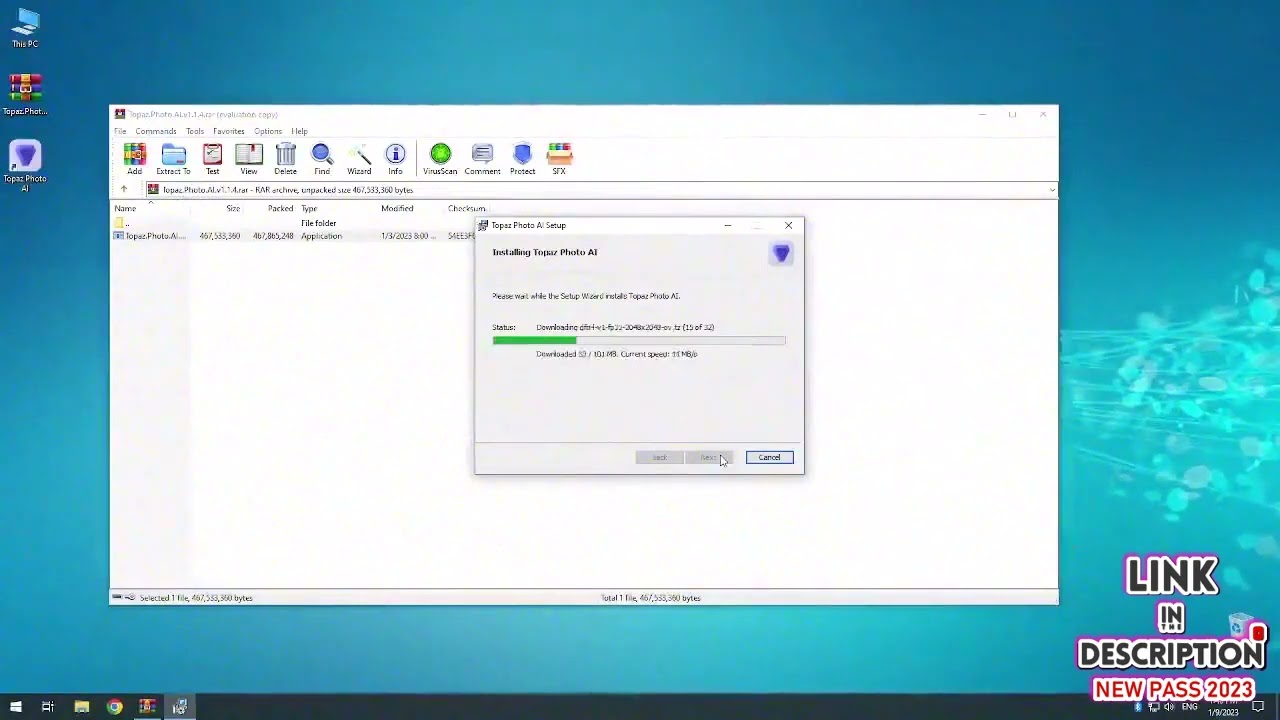Open the View toolbar icon
This screenshot has height=720, width=1280.
point(249,159)
